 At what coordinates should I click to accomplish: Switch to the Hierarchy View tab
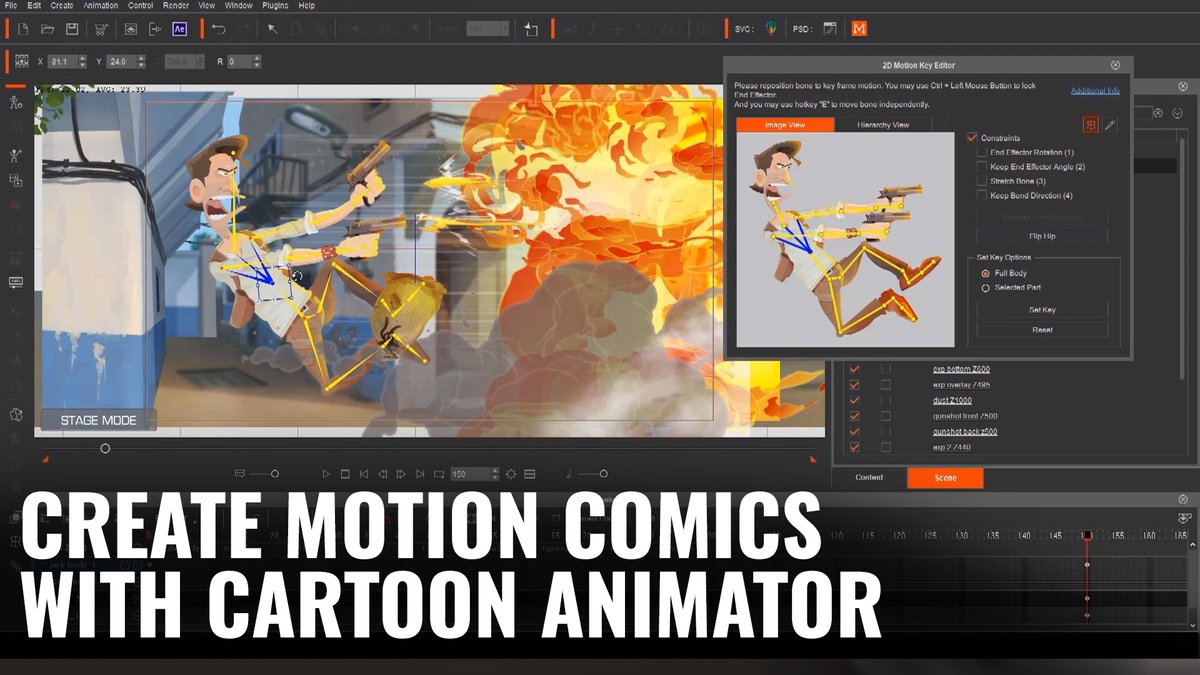(883, 125)
